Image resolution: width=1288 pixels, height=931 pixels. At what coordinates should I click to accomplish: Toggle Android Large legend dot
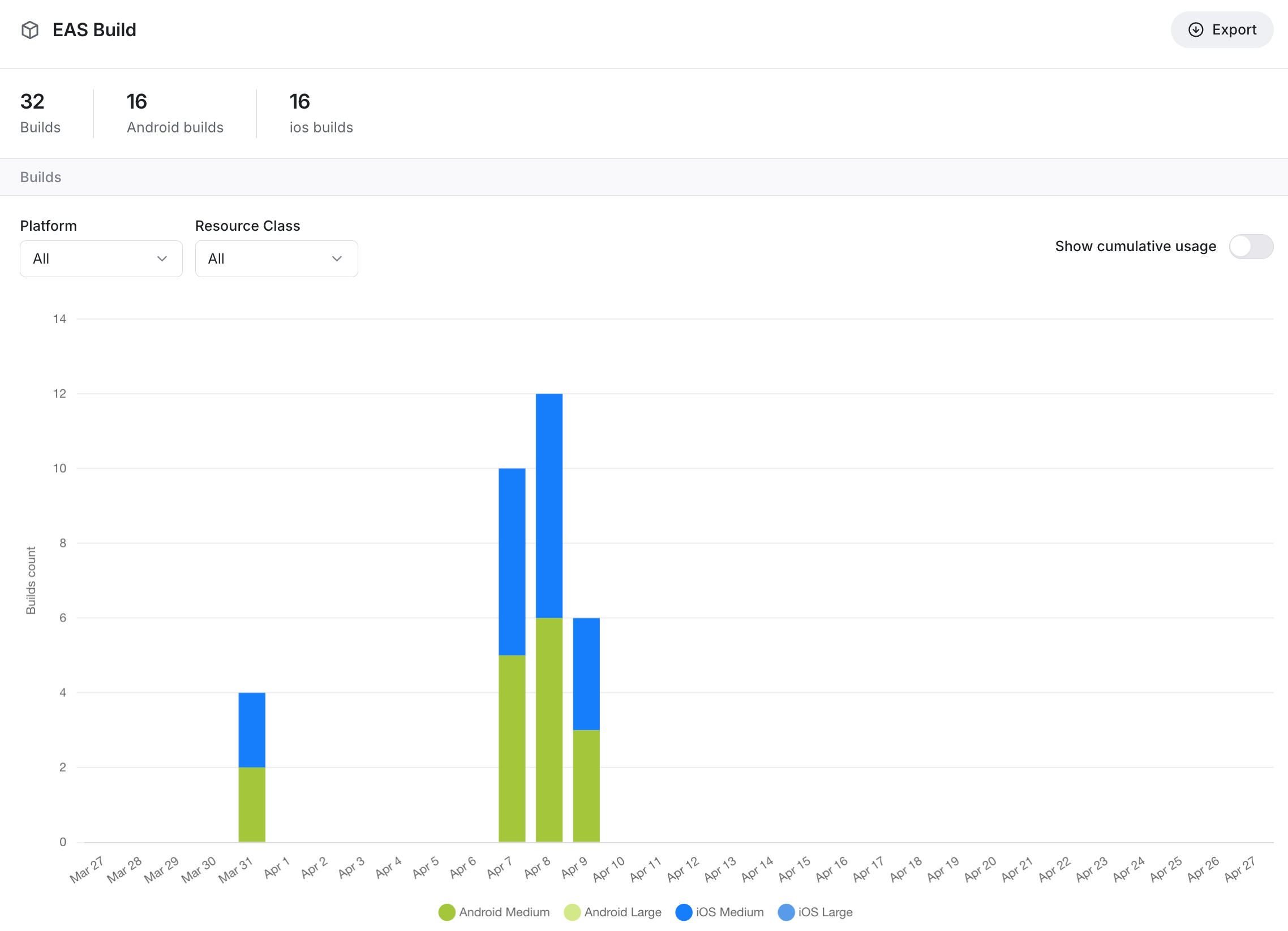click(x=572, y=912)
